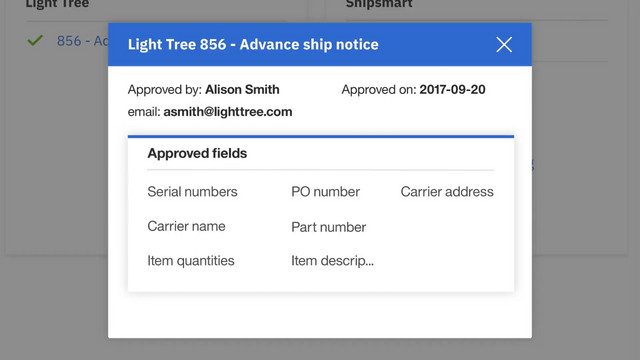Screen dimensions: 640x360
Task: Click the Approved by label
Action: pyautogui.click(x=164, y=89)
